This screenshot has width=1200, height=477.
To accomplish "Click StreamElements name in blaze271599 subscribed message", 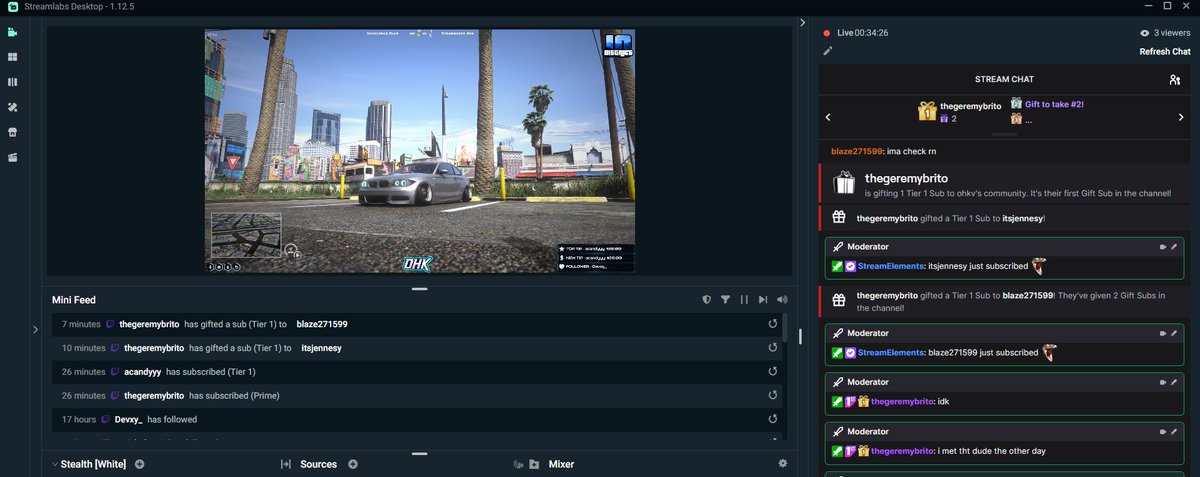I will (x=892, y=352).
